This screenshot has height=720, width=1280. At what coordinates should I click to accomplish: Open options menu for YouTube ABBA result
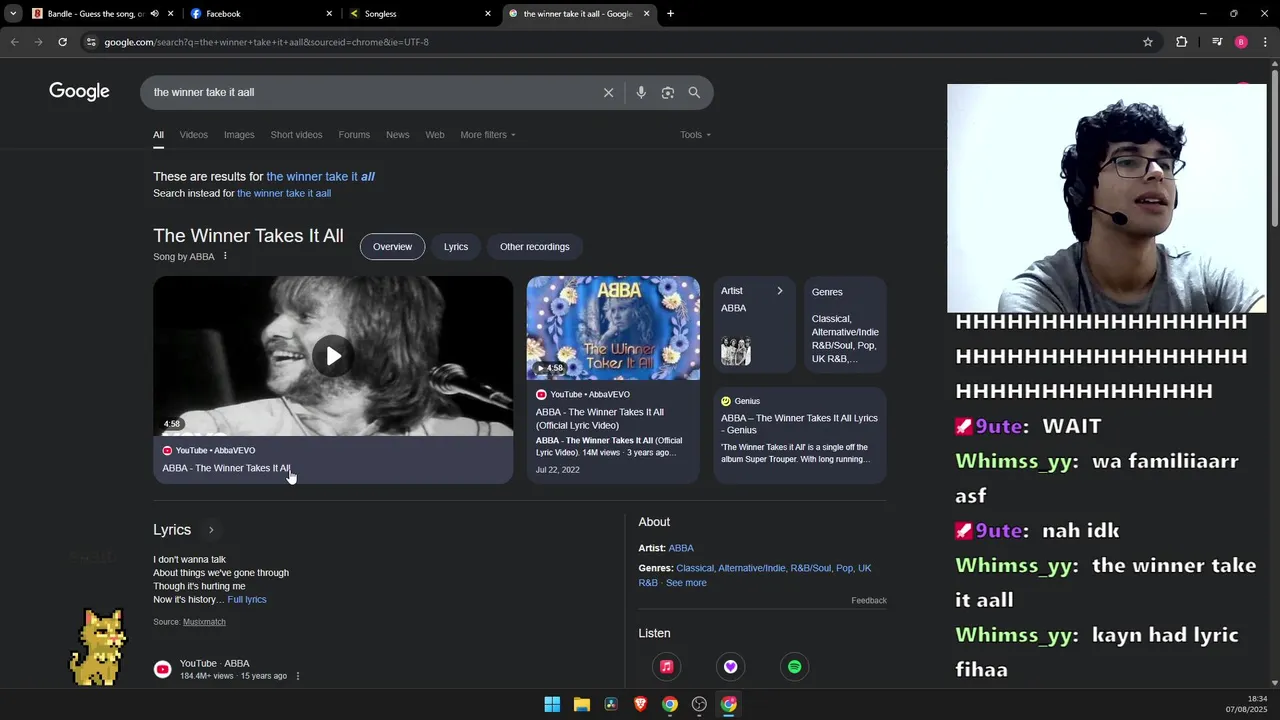297,676
